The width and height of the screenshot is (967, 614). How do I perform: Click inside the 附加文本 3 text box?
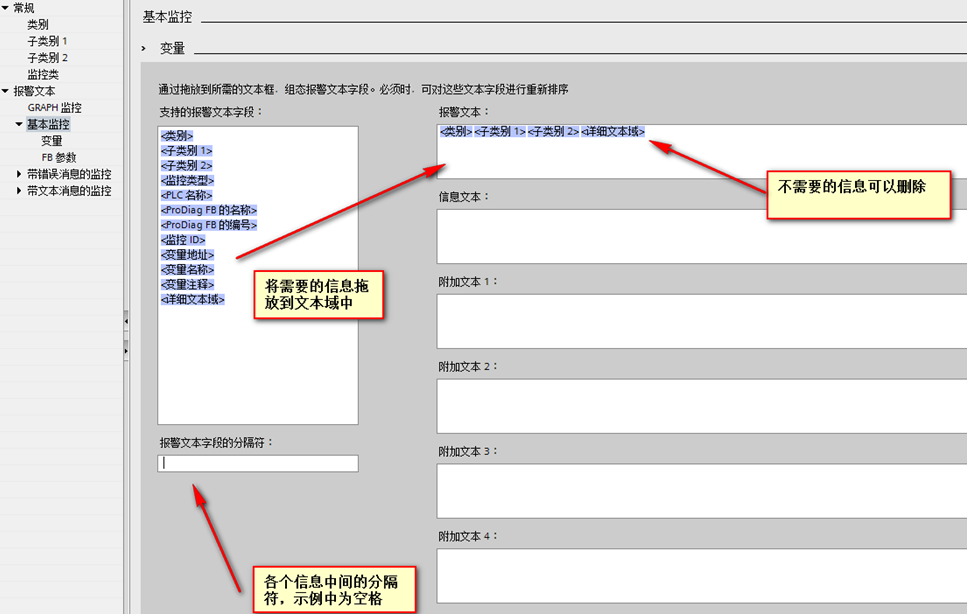click(700, 491)
